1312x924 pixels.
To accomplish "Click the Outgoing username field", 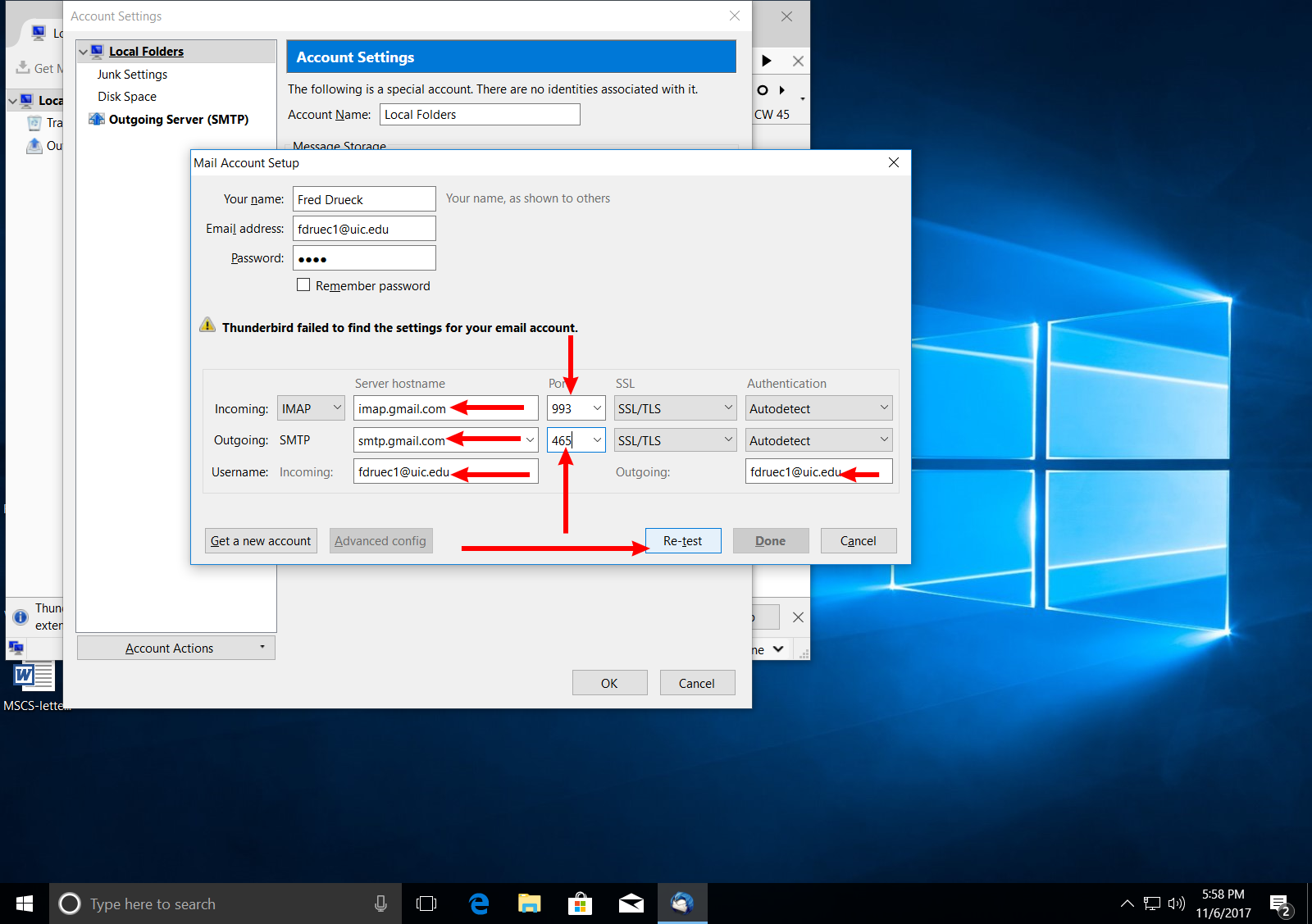I will point(818,471).
